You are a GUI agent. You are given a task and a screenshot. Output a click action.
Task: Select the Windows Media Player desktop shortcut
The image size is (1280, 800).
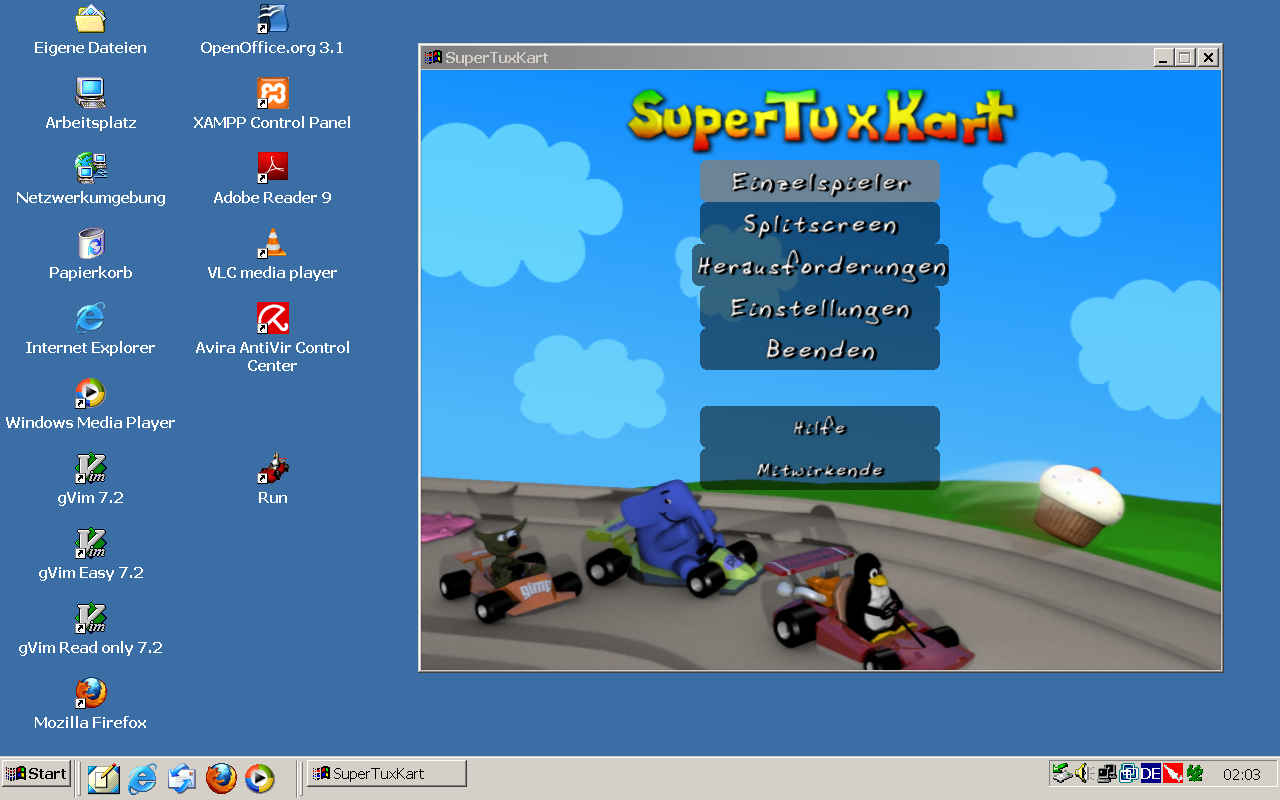(x=90, y=405)
